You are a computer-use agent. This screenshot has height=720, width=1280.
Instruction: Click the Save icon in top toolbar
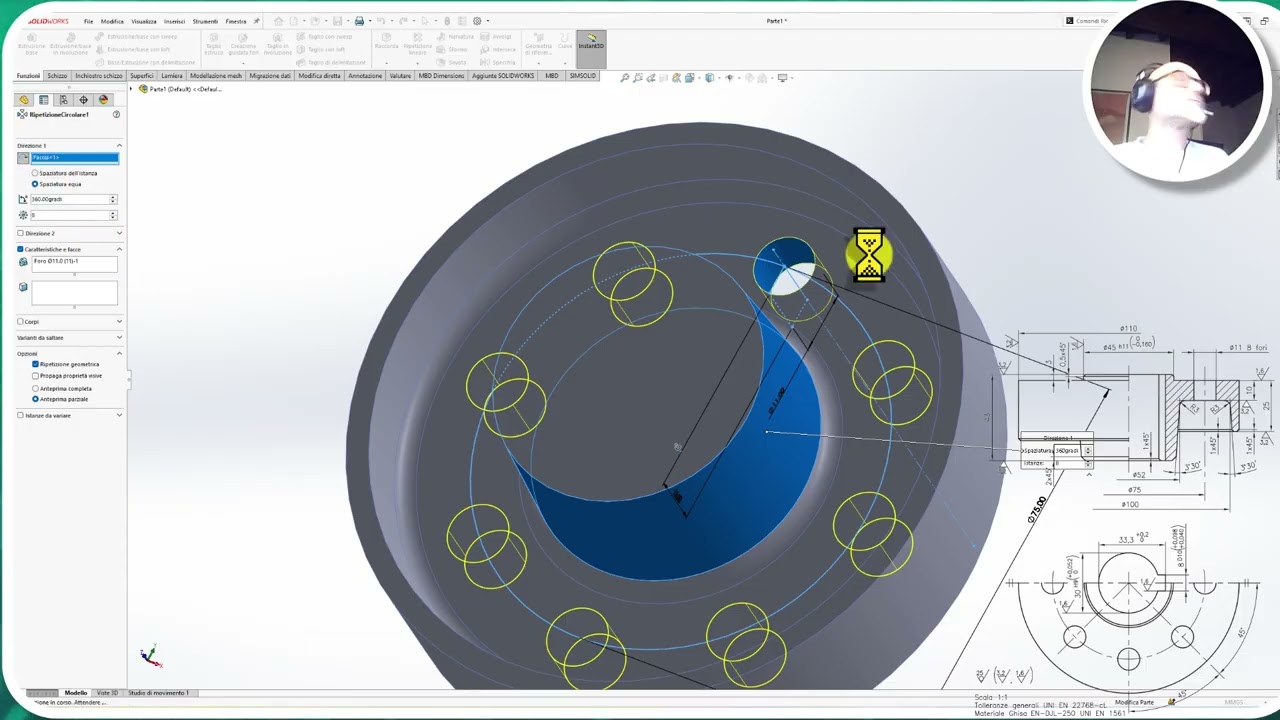click(x=339, y=21)
